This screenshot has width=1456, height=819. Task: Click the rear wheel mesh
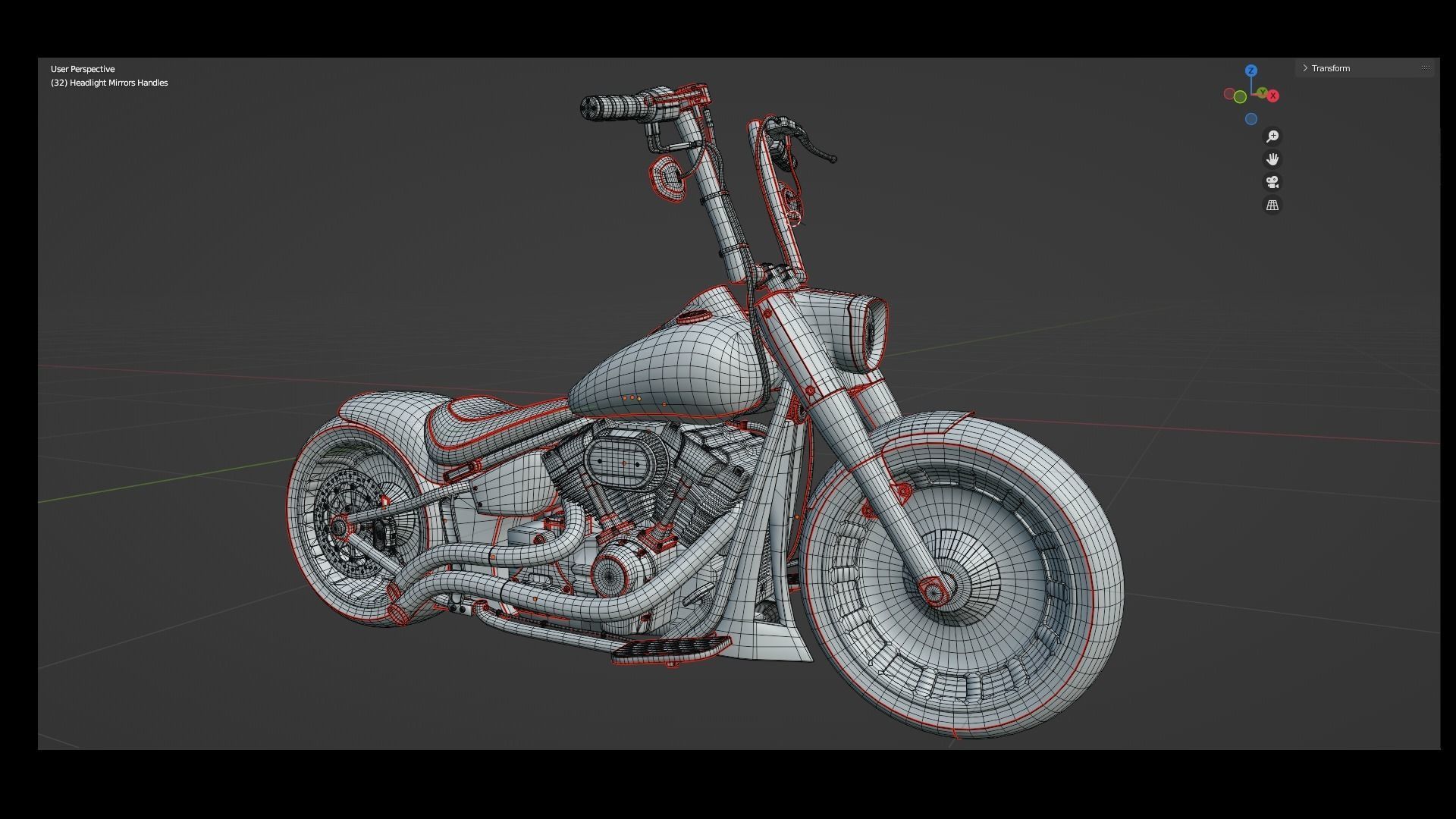pyautogui.click(x=356, y=523)
